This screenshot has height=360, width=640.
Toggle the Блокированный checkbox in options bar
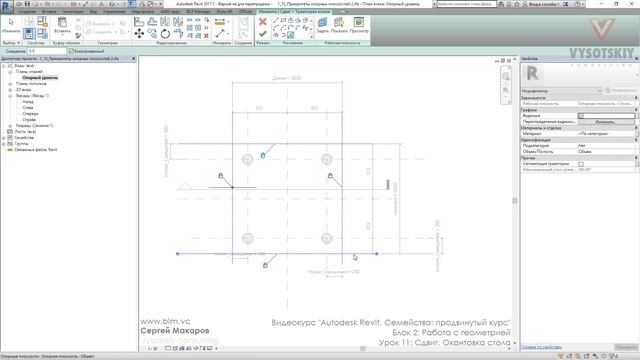pyautogui.click(x=71, y=51)
